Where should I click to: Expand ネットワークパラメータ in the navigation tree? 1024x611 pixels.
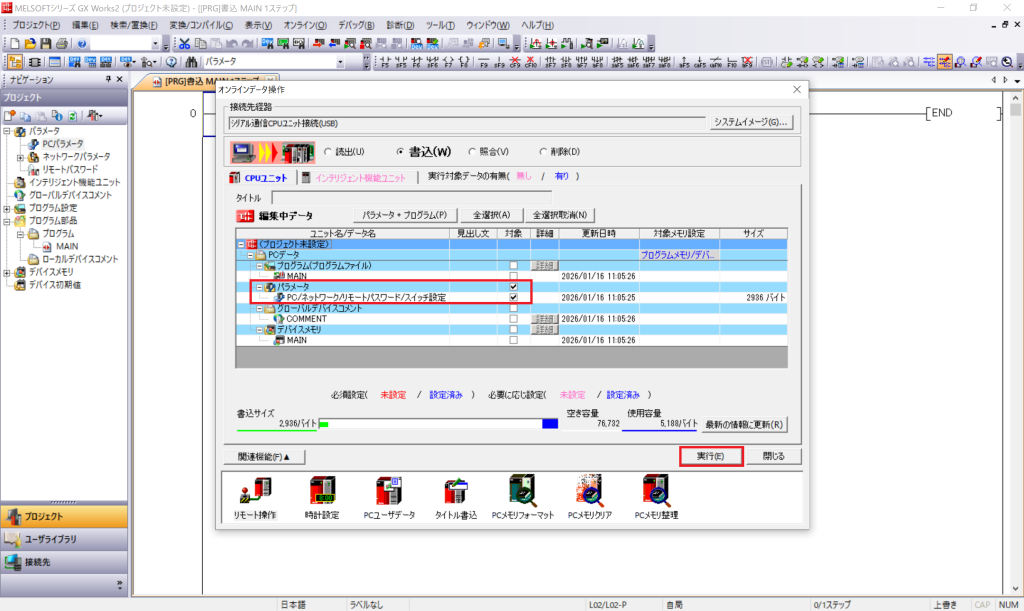point(20,157)
